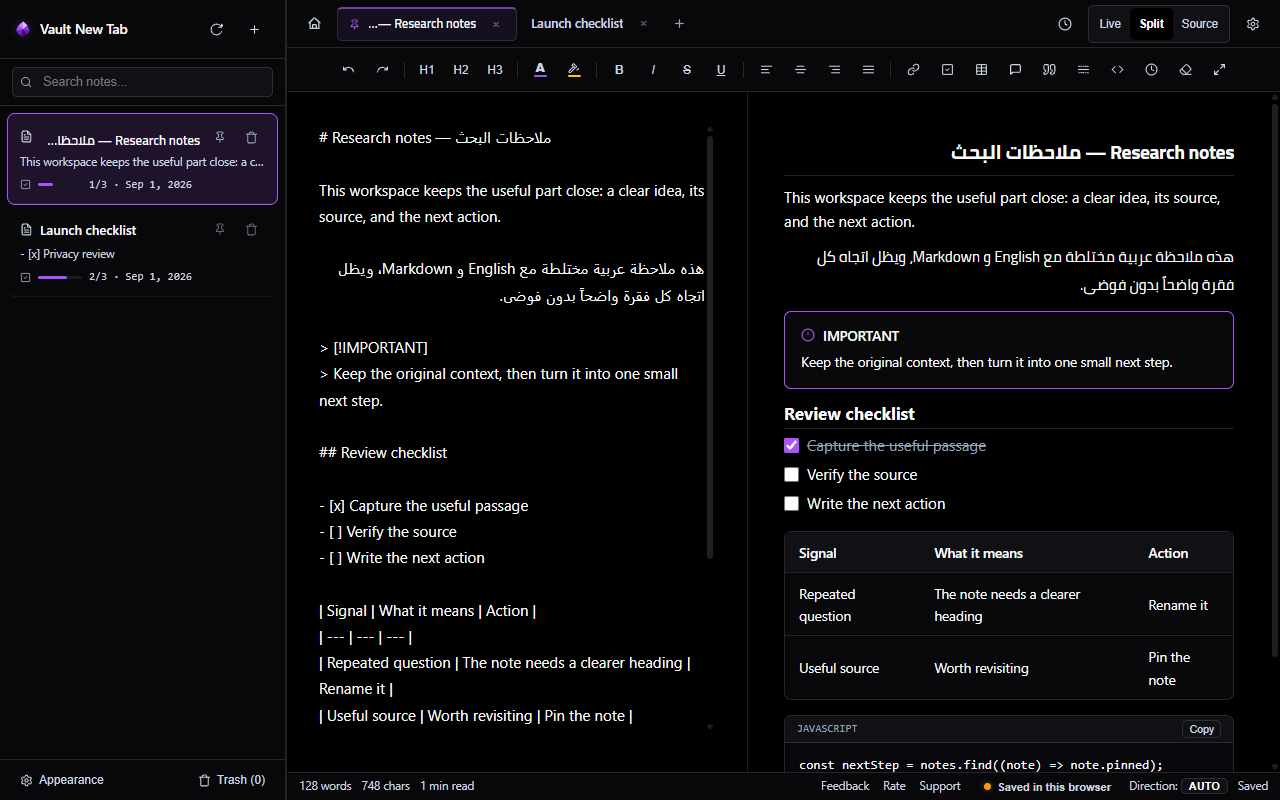Image resolution: width=1280 pixels, height=800 pixels.
Task: Toggle bold formatting
Action: 619,70
